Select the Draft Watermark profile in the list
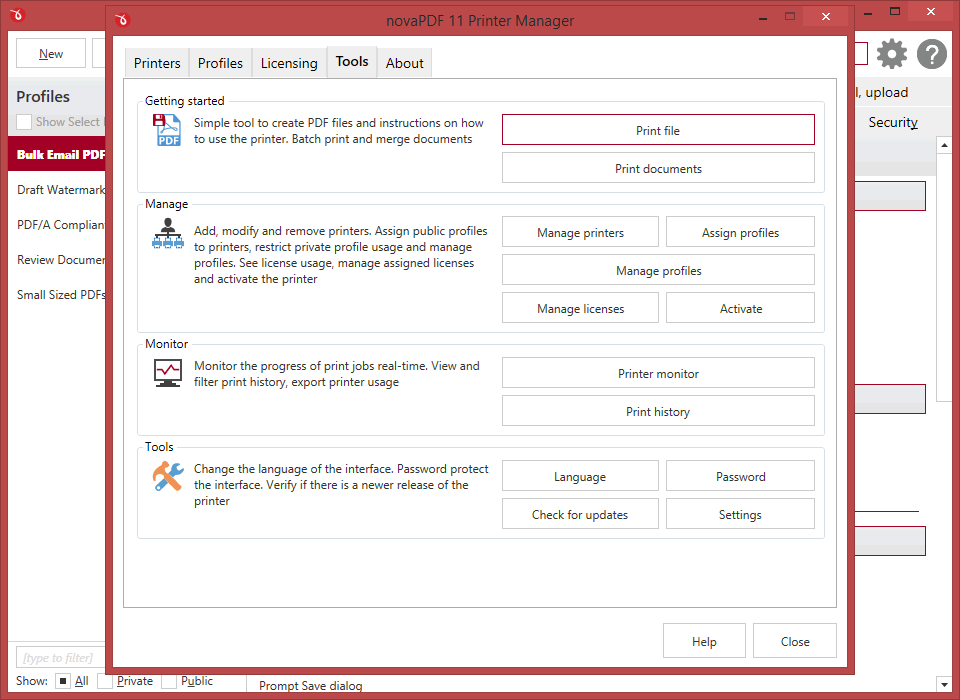The height and width of the screenshot is (700, 960). coord(60,190)
